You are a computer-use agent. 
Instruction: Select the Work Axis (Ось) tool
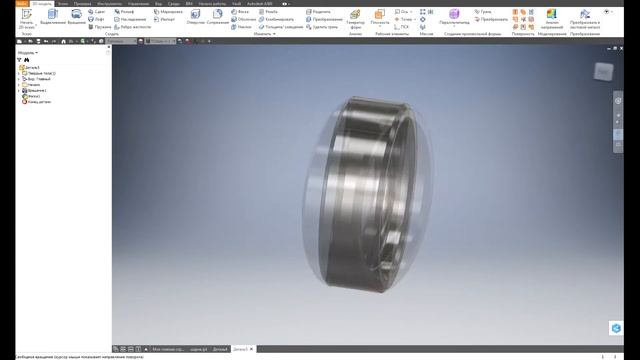tap(402, 12)
